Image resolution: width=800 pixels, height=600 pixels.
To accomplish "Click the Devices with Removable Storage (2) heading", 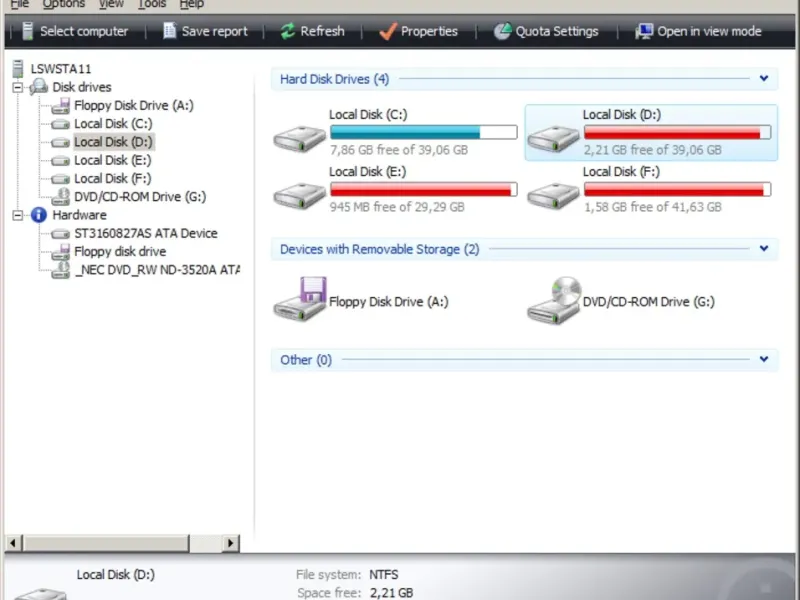I will pyautogui.click(x=380, y=249).
